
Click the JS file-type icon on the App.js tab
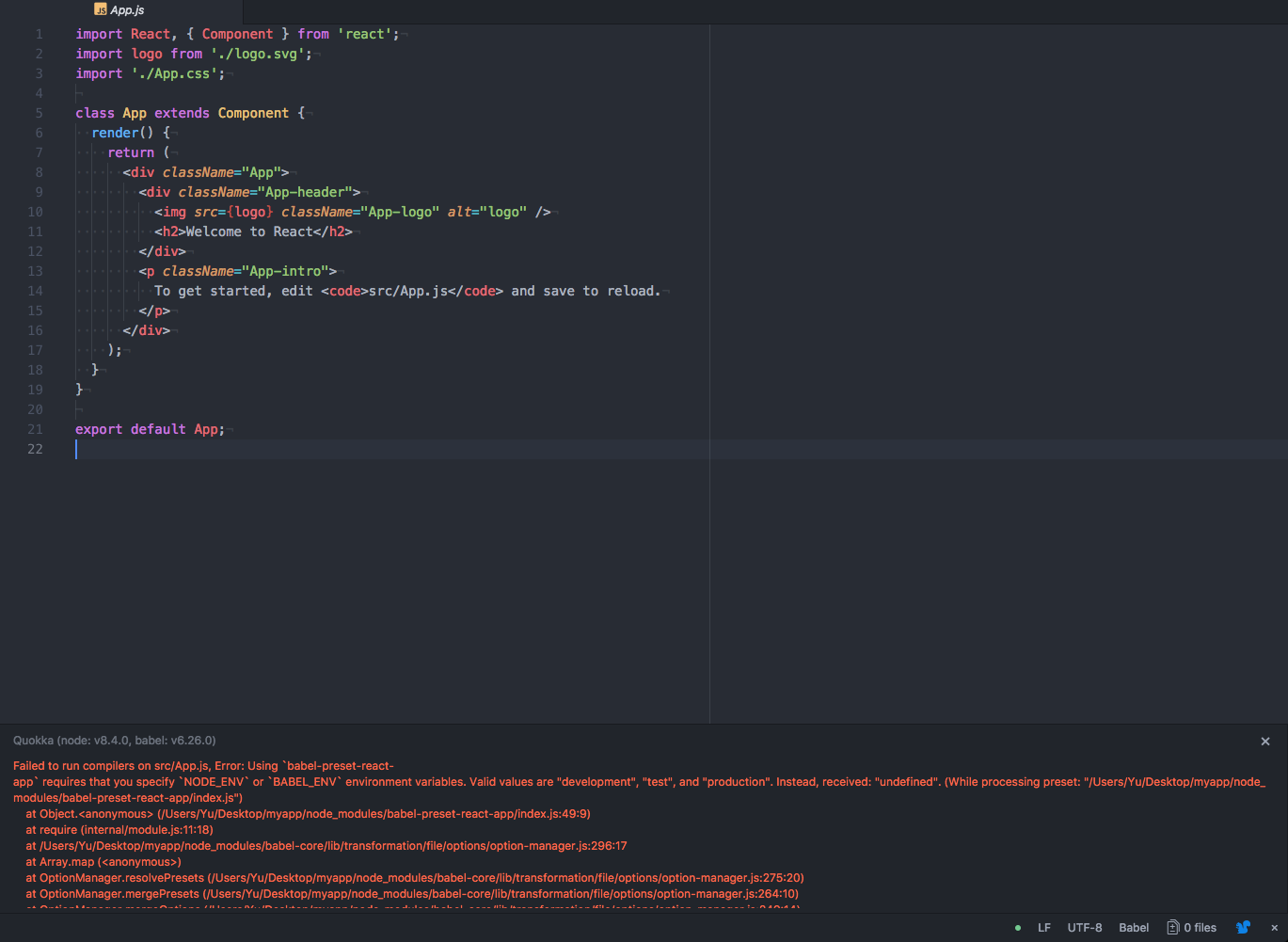tap(100, 9)
